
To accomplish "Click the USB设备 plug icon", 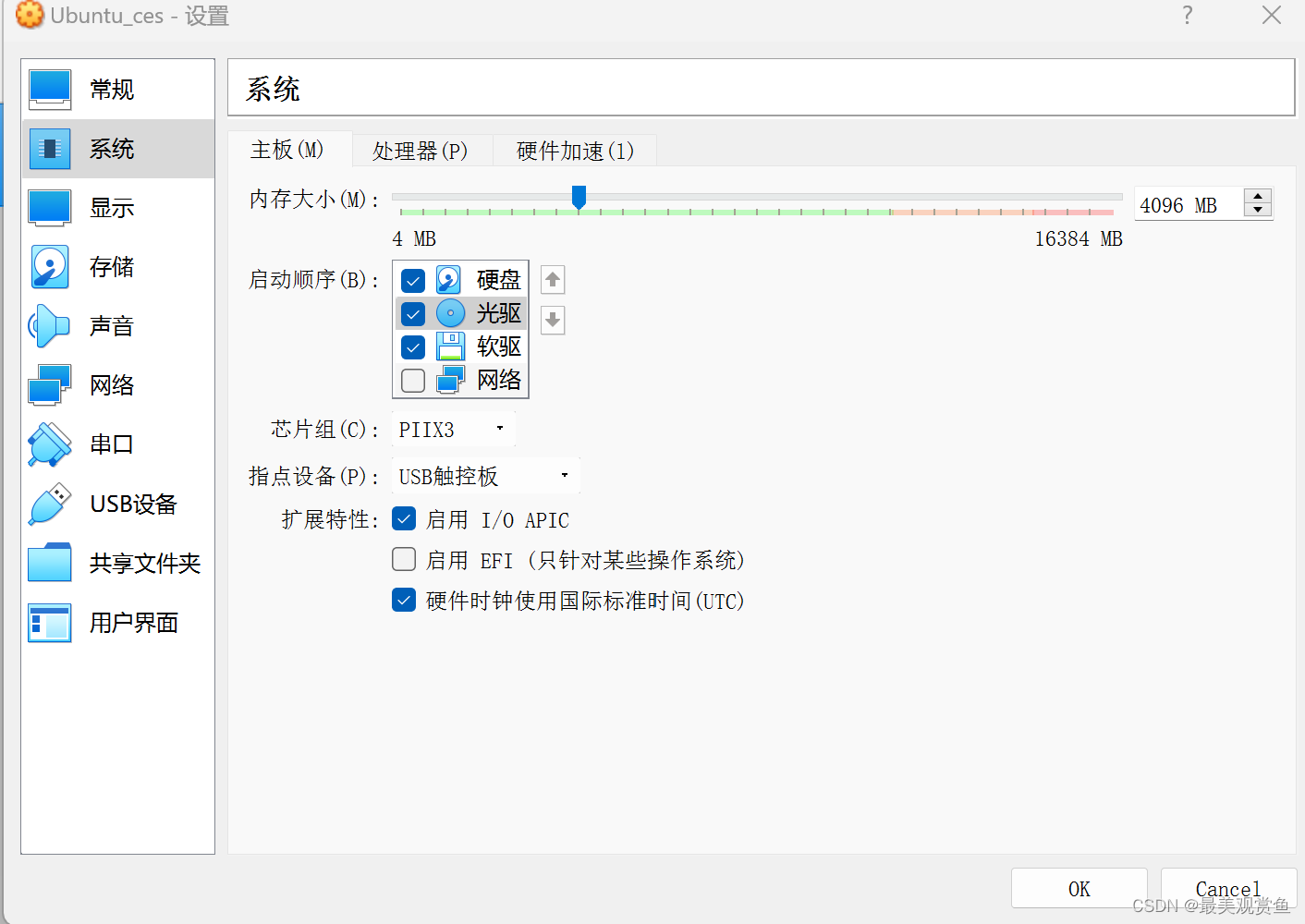I will [x=50, y=504].
